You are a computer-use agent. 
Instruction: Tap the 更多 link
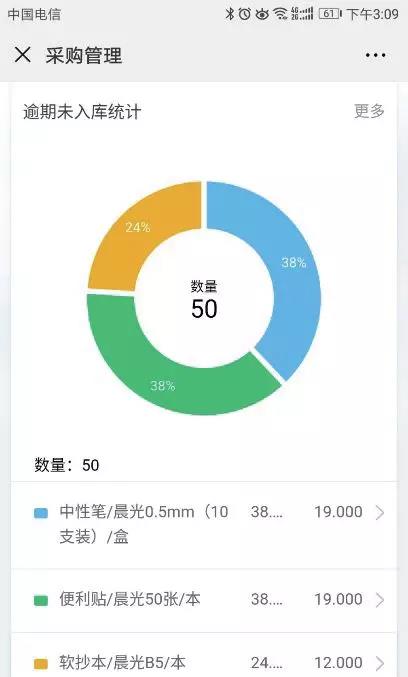(369, 111)
